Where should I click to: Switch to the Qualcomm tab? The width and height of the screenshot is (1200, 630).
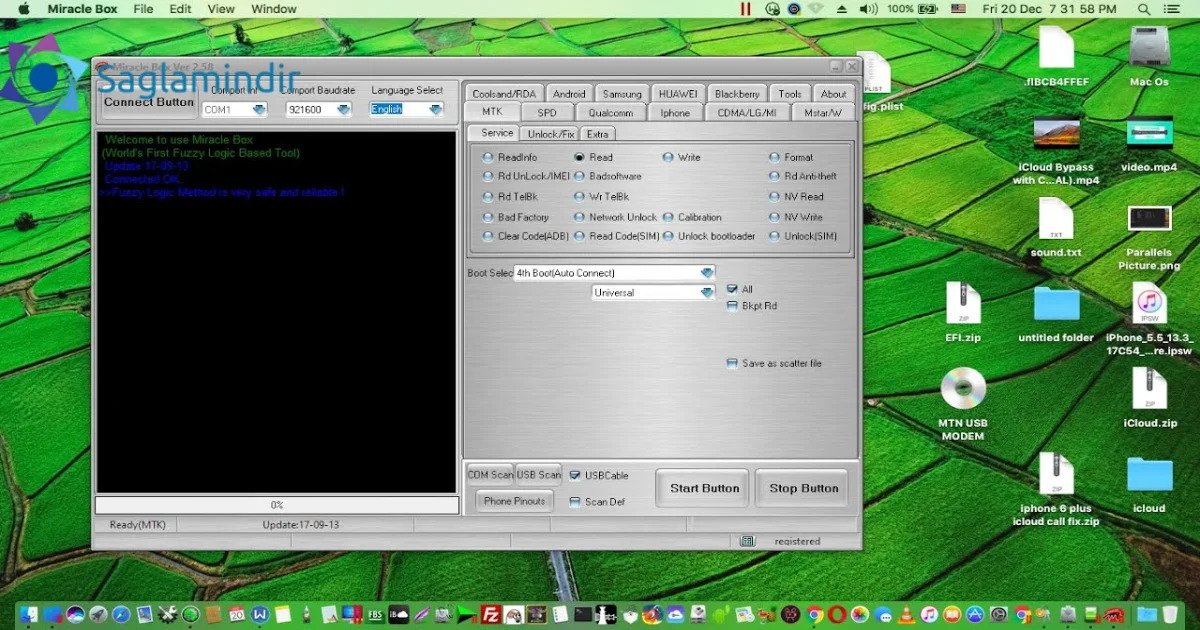(610, 113)
